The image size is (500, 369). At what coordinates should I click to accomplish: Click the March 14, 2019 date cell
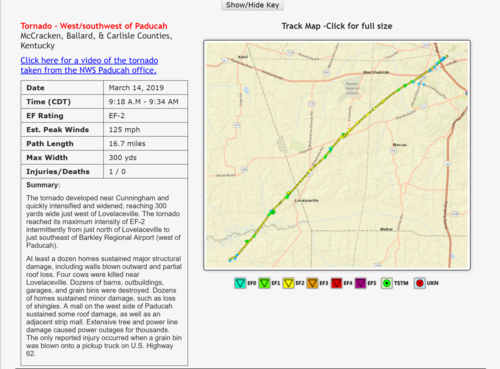(146, 88)
